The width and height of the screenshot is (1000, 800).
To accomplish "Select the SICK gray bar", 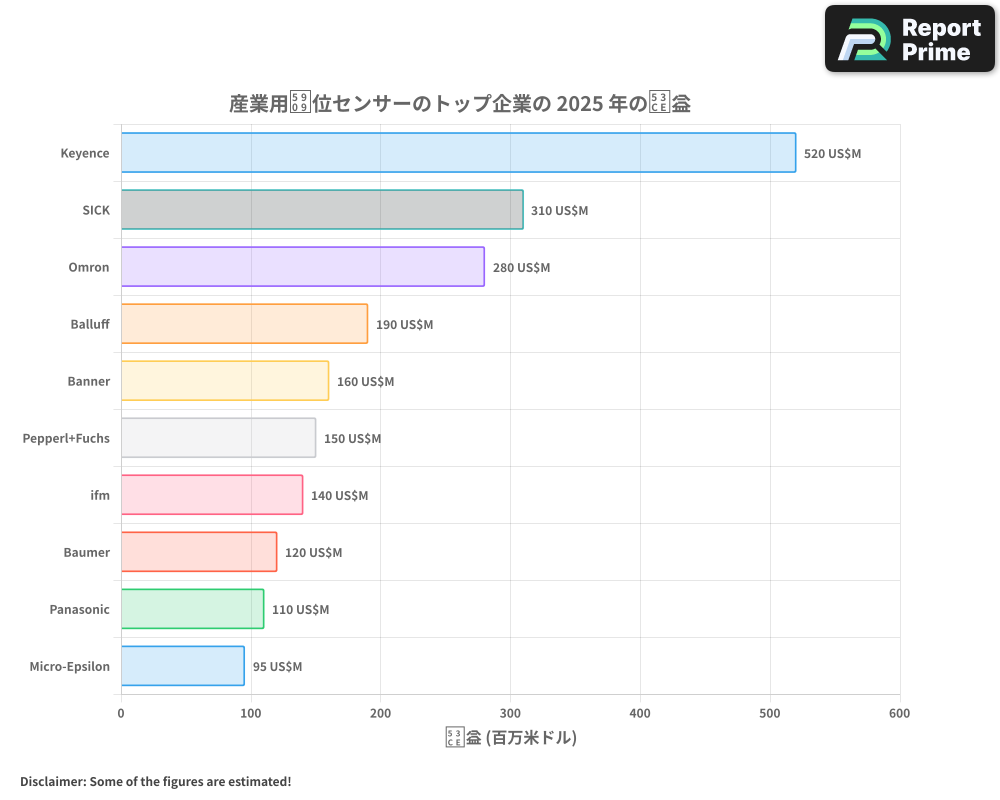I will pos(320,210).
